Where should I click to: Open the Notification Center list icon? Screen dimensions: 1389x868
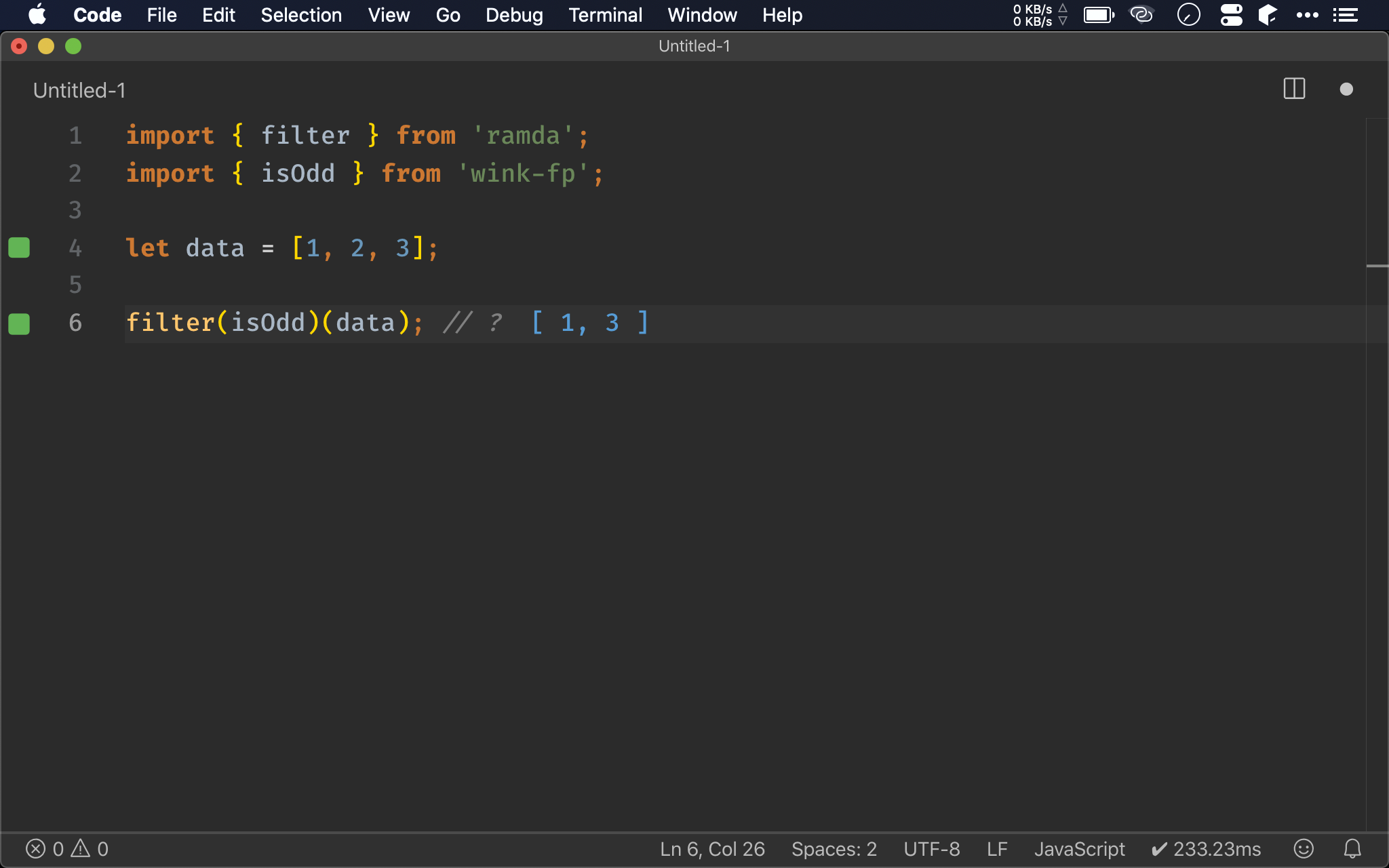click(x=1345, y=15)
